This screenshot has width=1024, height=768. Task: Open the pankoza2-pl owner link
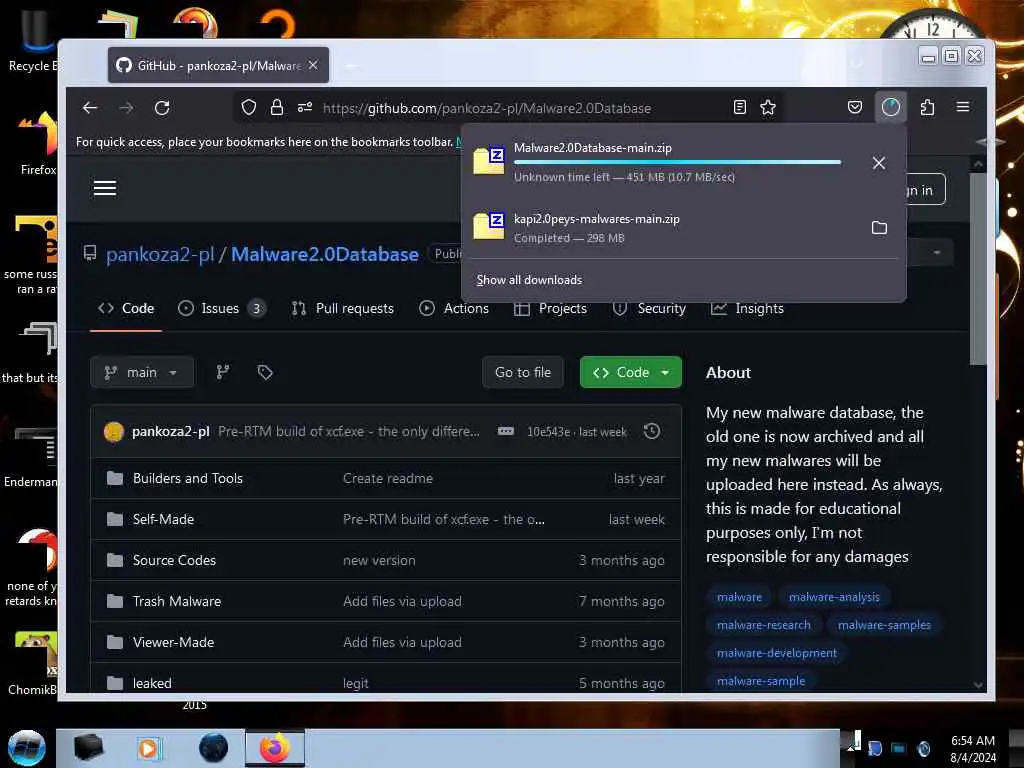[x=160, y=255]
